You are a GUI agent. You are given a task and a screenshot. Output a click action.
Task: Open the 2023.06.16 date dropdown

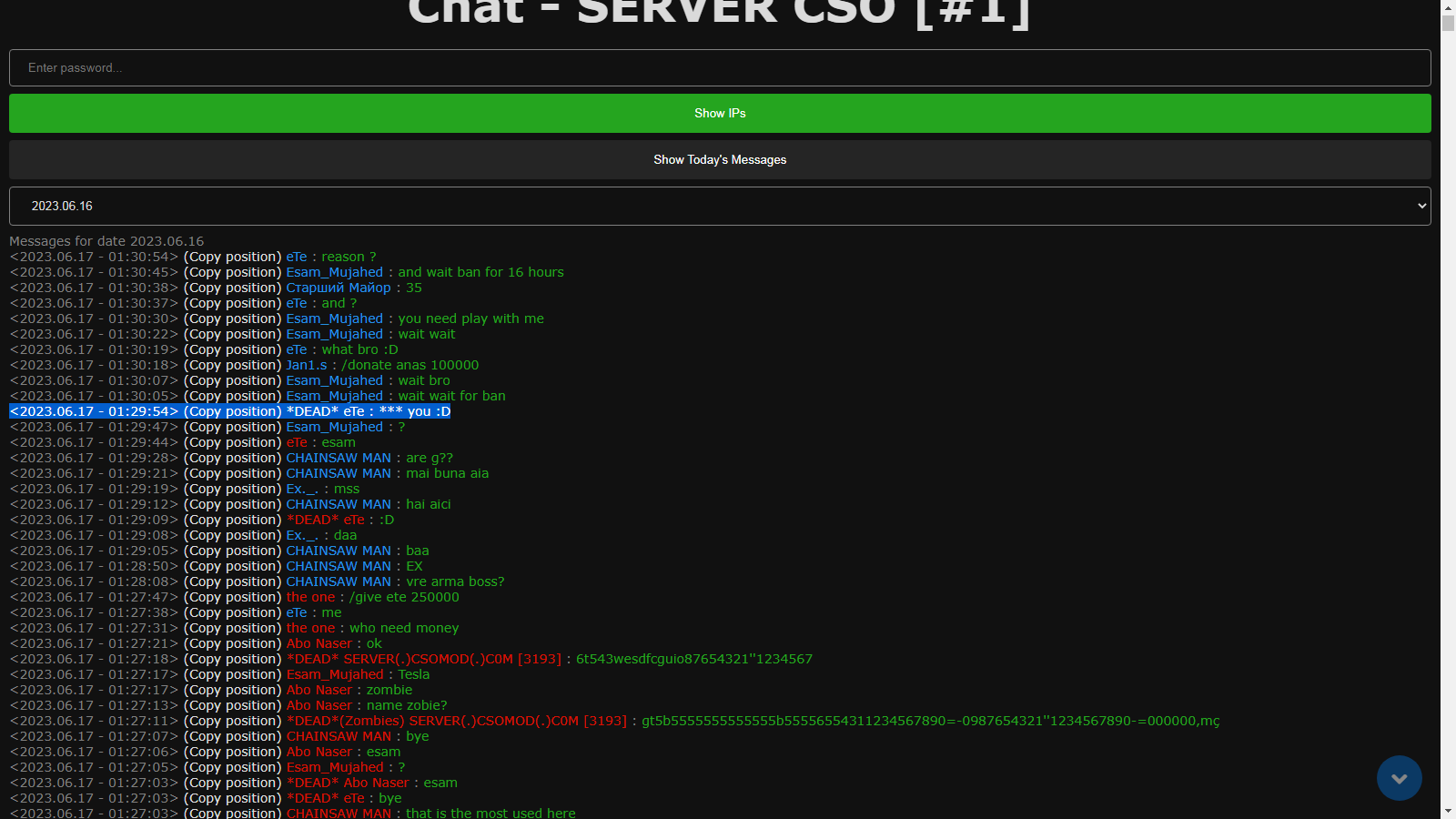719,207
